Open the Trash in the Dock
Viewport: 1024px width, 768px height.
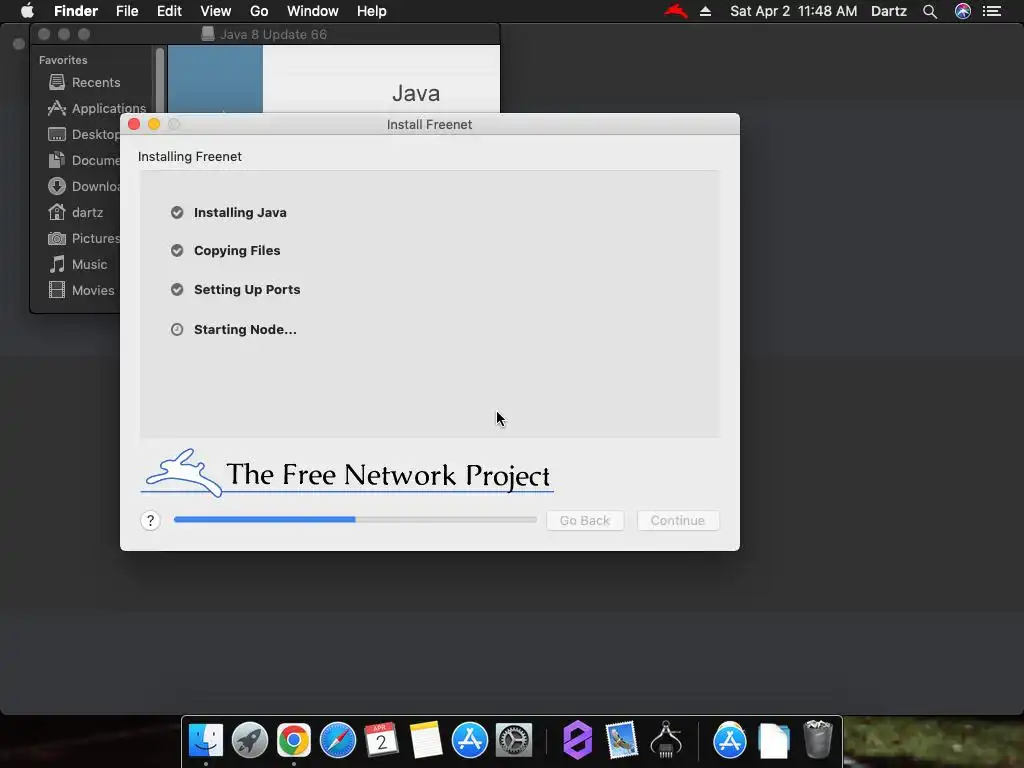click(817, 739)
